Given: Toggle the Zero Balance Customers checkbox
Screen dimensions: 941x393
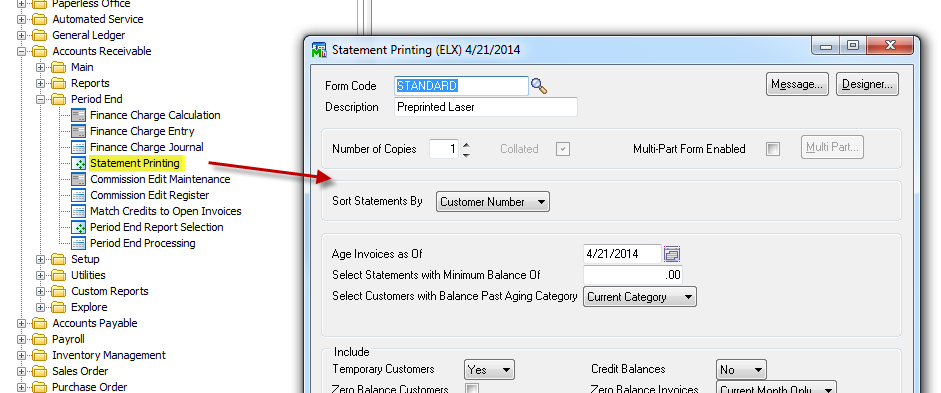Looking at the screenshot, I should [472, 388].
